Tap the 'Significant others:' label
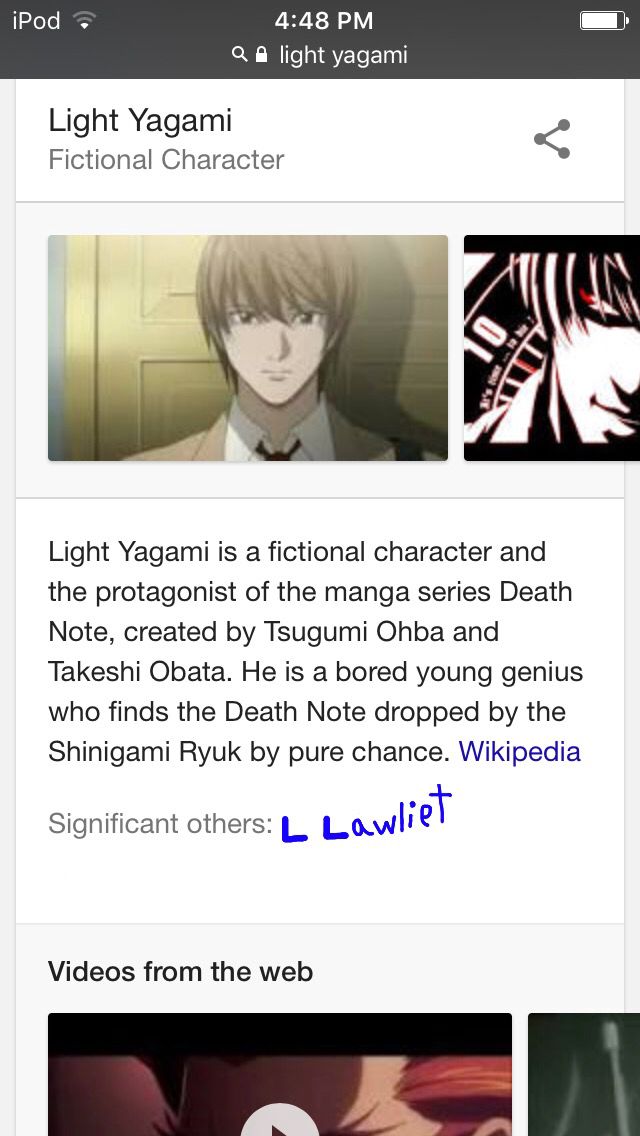640x1136 pixels. [160, 824]
